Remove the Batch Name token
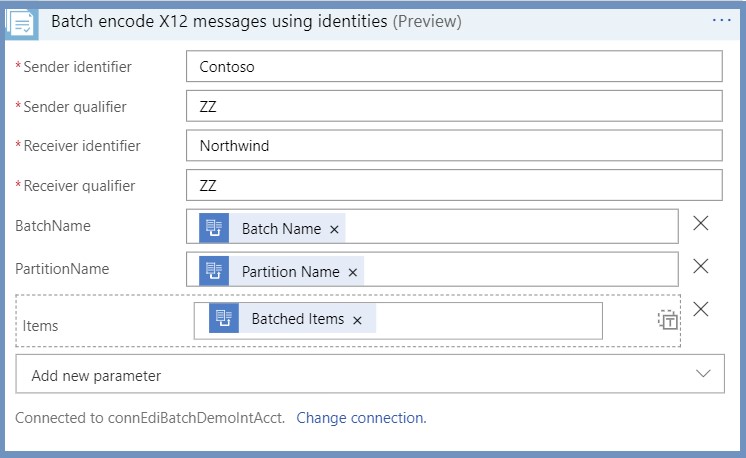The image size is (746, 458). click(x=334, y=229)
